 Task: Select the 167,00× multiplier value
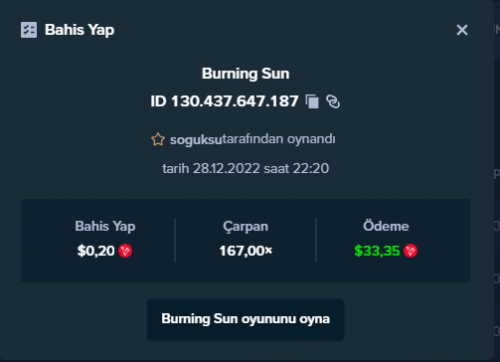[x=246, y=251]
